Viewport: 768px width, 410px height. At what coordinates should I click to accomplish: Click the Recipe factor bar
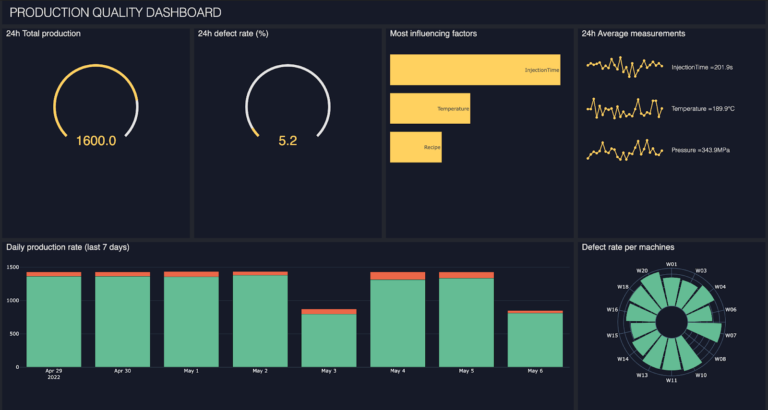pos(416,147)
